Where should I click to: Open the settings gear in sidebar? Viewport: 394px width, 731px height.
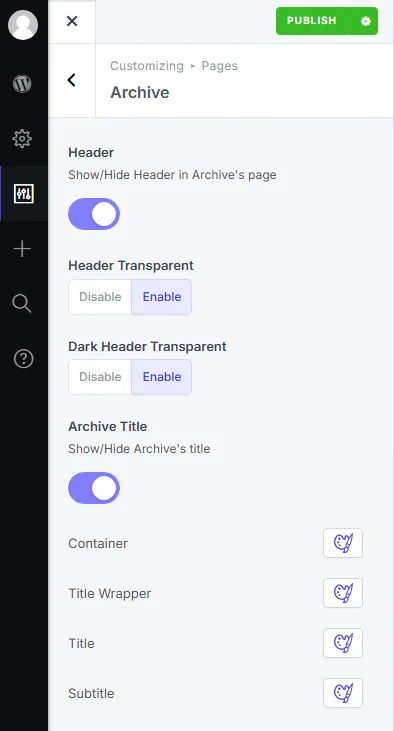coord(22,138)
